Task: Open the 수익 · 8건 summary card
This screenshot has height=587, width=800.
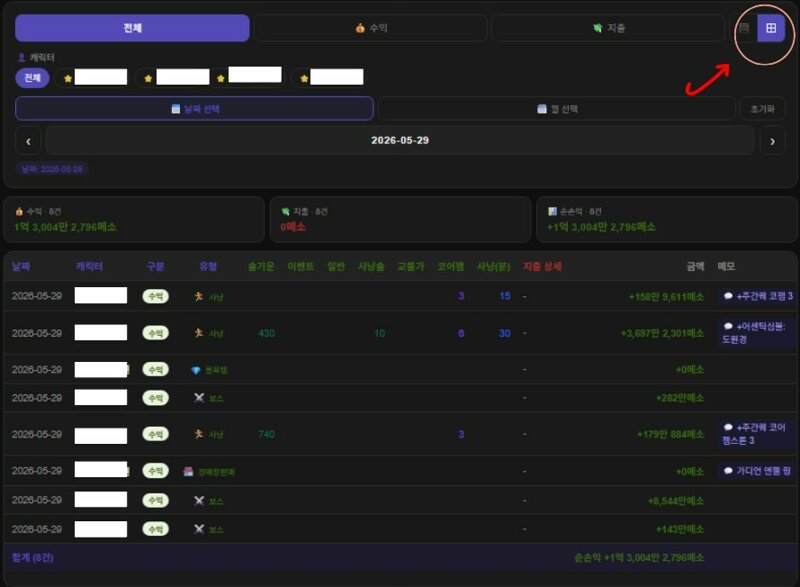Action: (134, 219)
